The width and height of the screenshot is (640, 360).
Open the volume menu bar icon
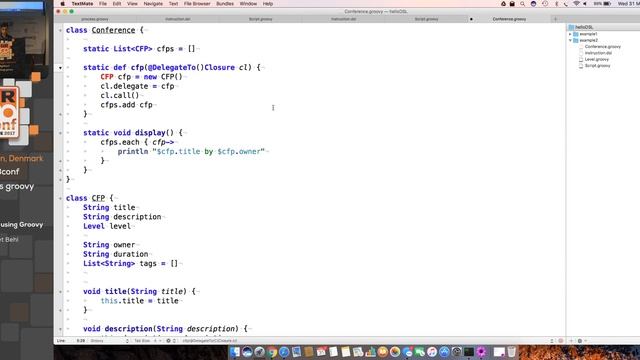click(585, 4)
